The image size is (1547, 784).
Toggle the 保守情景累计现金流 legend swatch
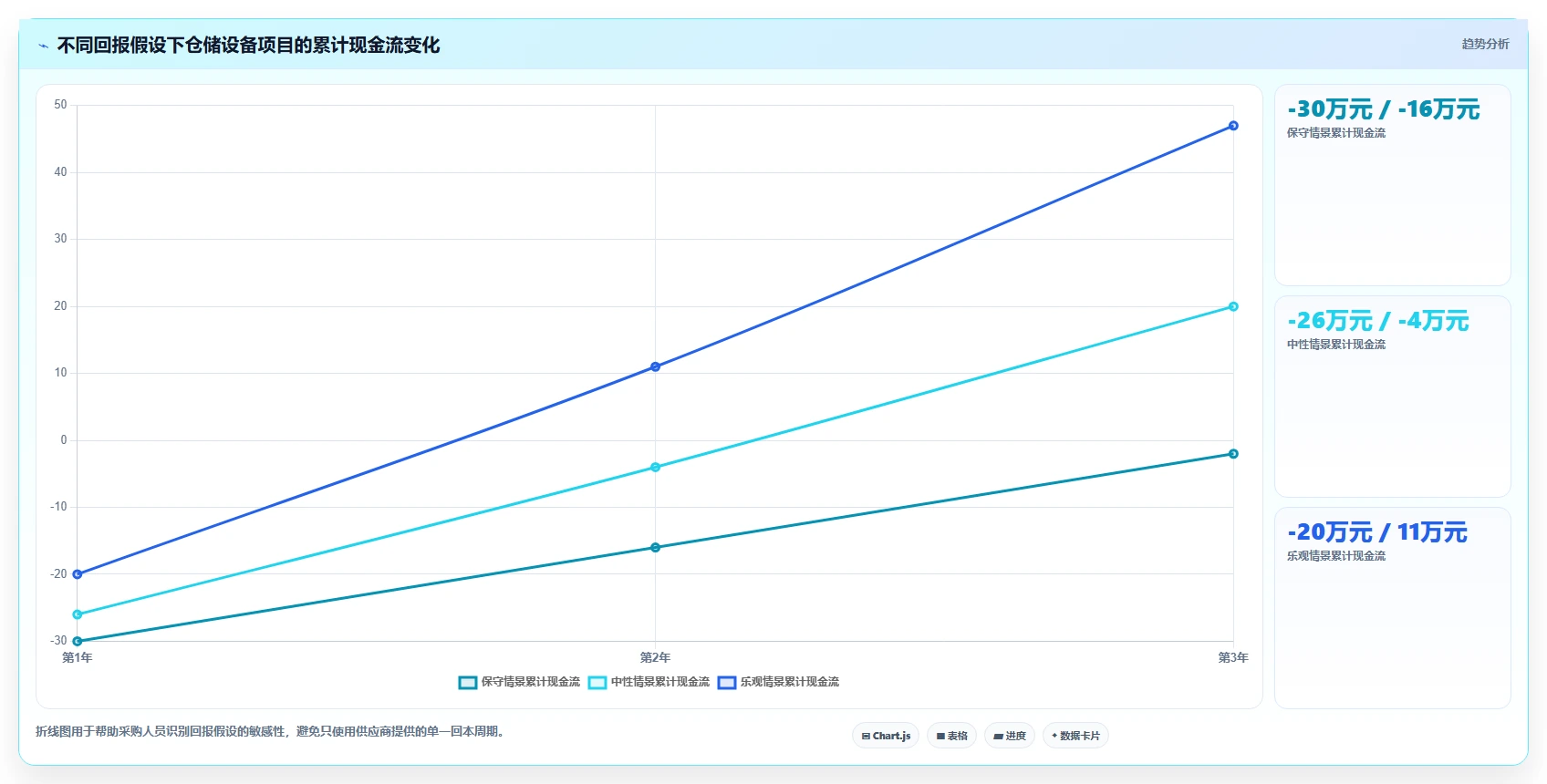(468, 682)
